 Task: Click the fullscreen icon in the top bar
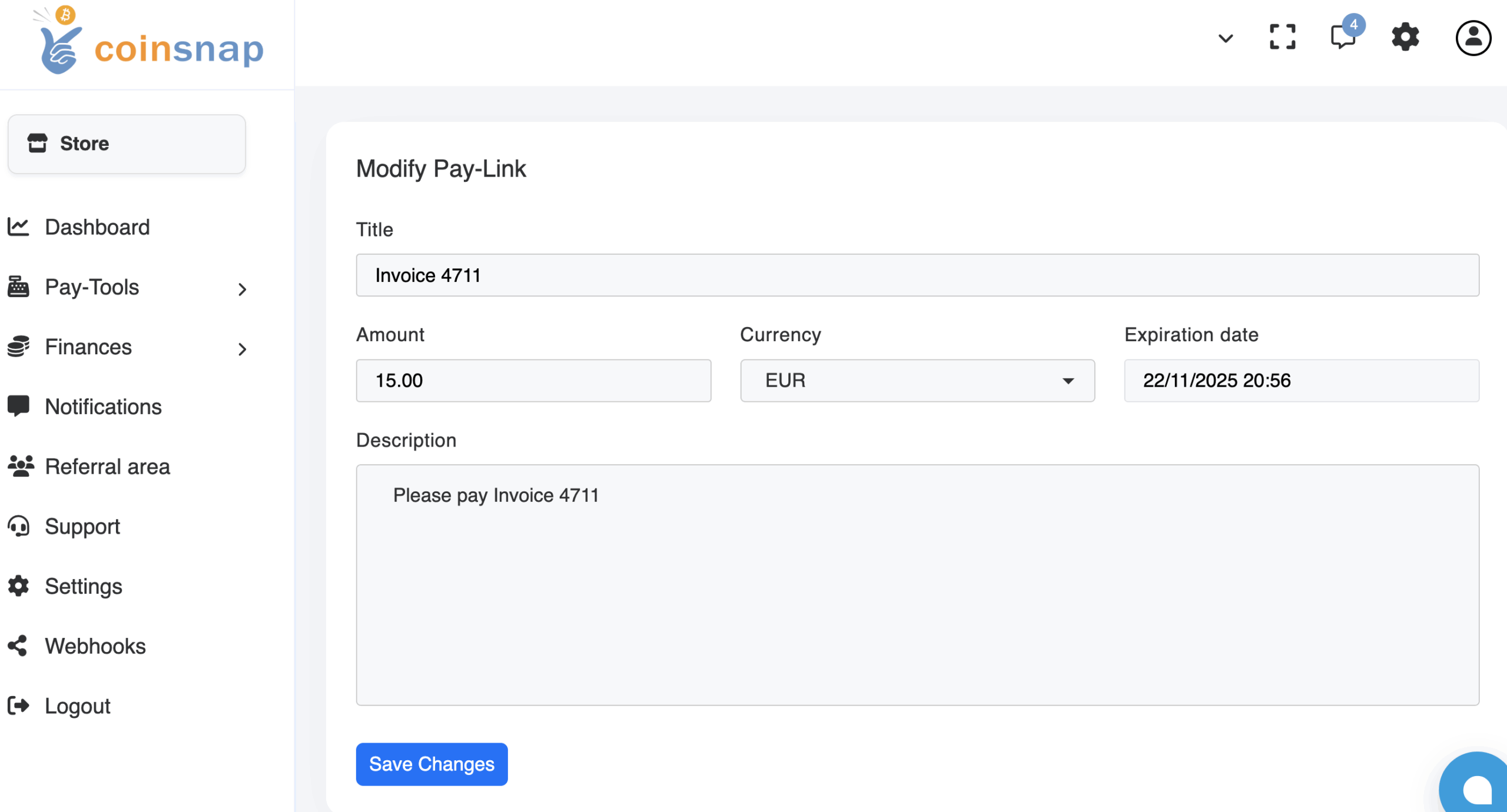pyautogui.click(x=1282, y=38)
